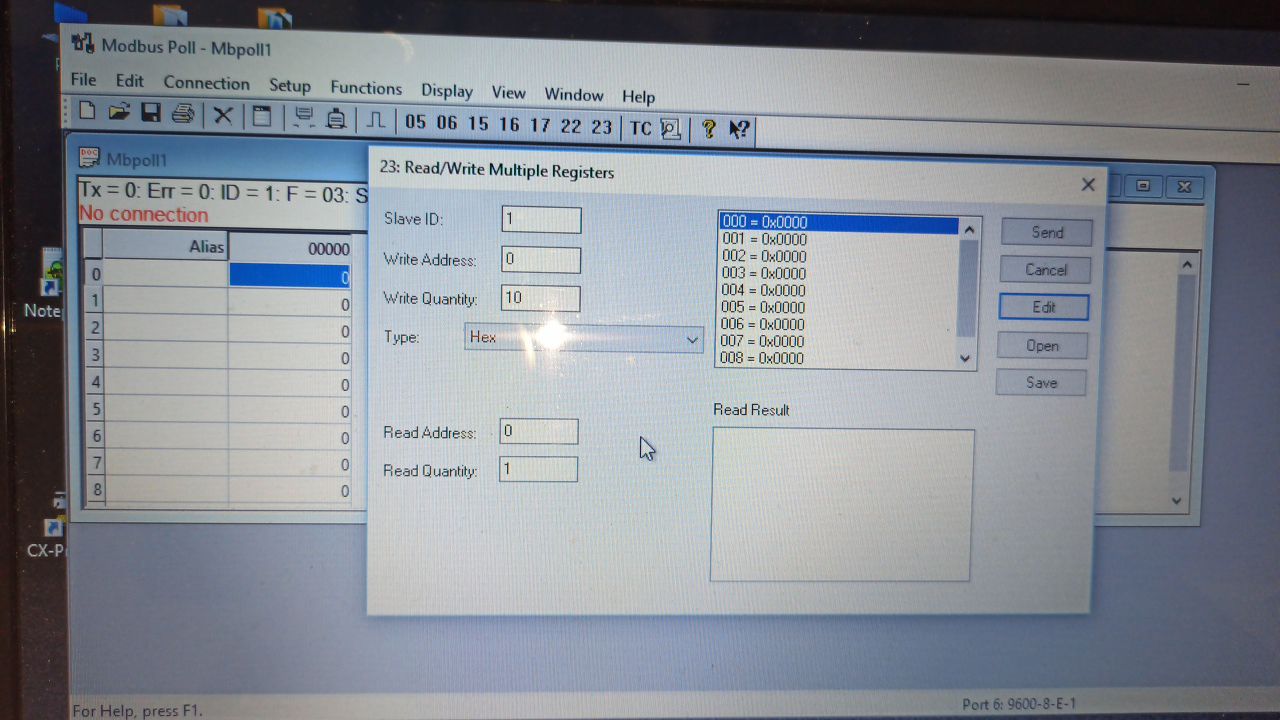Select highlighted value cell in row 0
This screenshot has height=720, width=1280.
pos(291,276)
